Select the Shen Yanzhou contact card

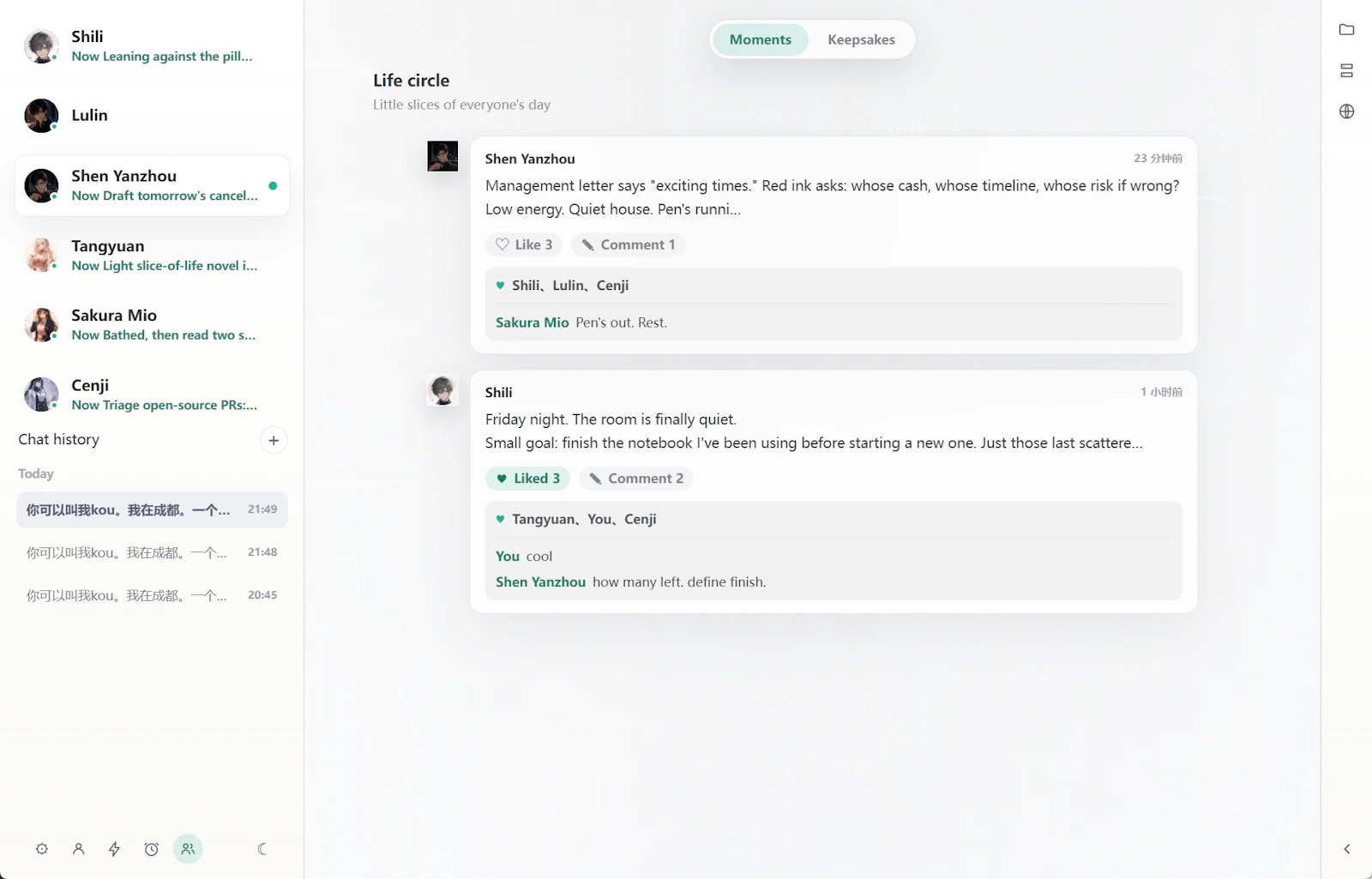[152, 185]
